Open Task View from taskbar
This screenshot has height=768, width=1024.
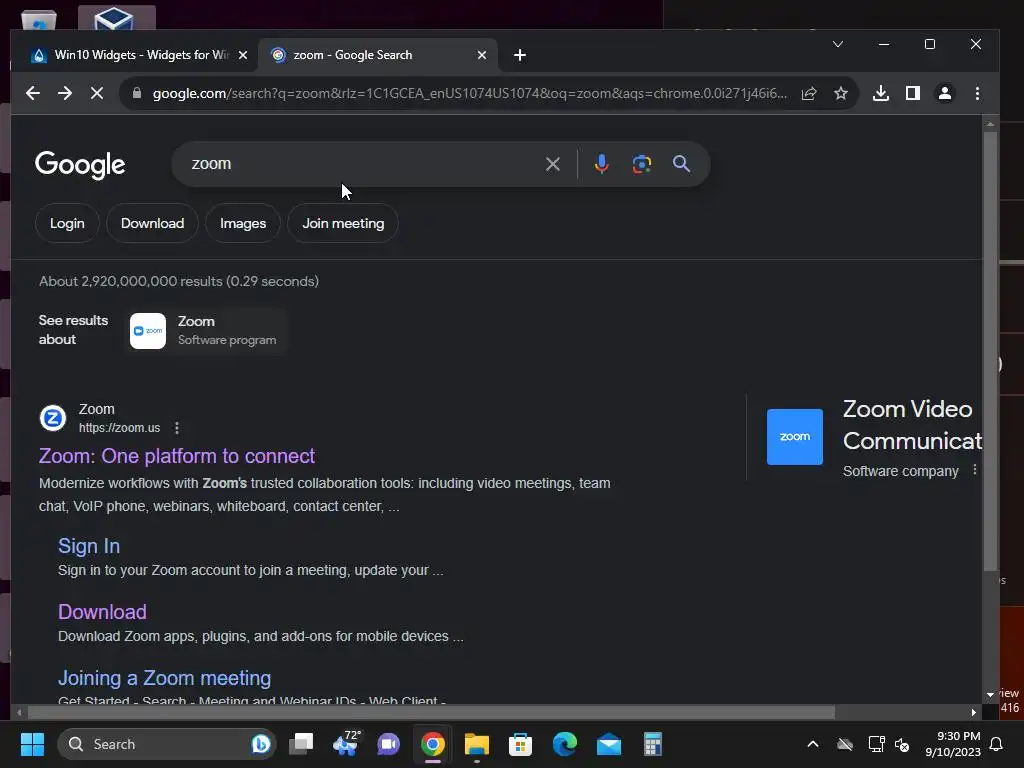[x=302, y=744]
